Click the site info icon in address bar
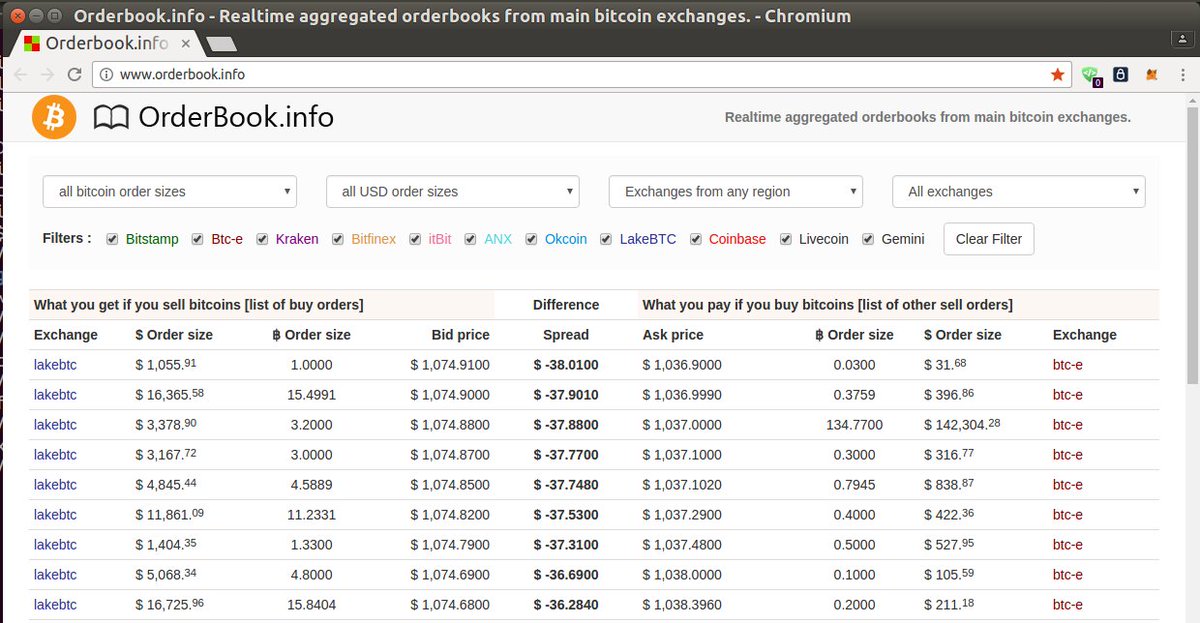Viewport: 1200px width, 623px height. 106,74
